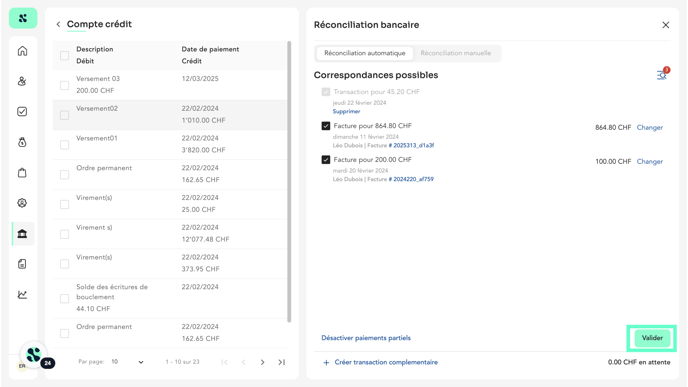
Task: Open the money bag icon in sidebar
Action: [x=22, y=142]
